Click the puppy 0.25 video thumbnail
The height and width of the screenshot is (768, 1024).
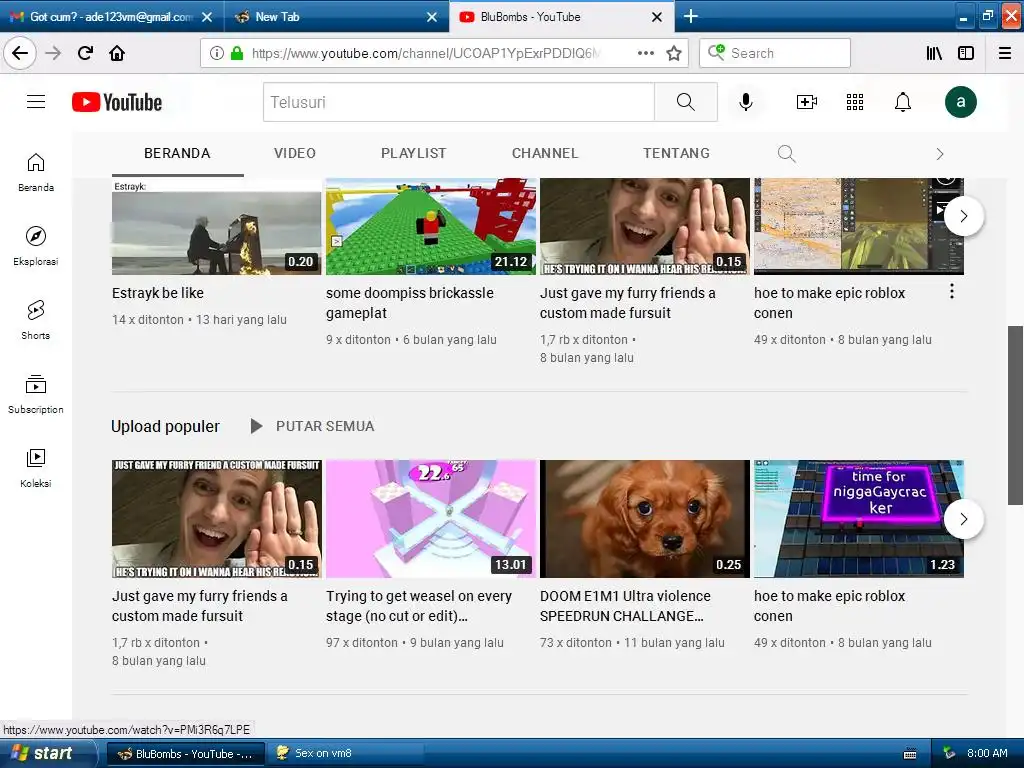coord(645,519)
